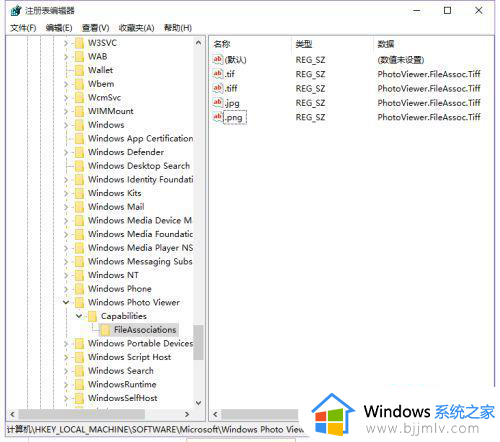500x442 pixels.
Task: Click the WIMMount folder icon
Action: [x=79, y=111]
